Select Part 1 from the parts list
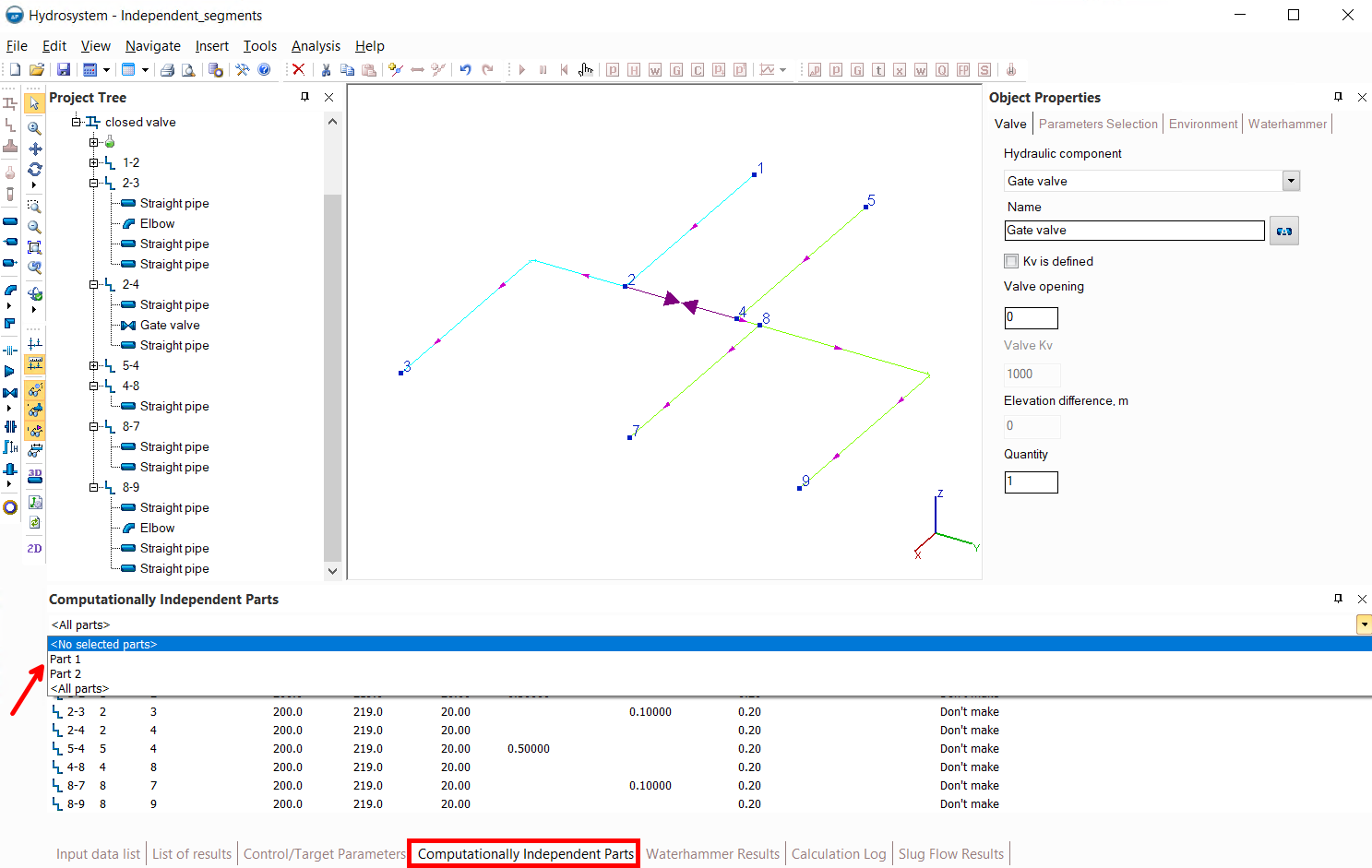 click(66, 660)
